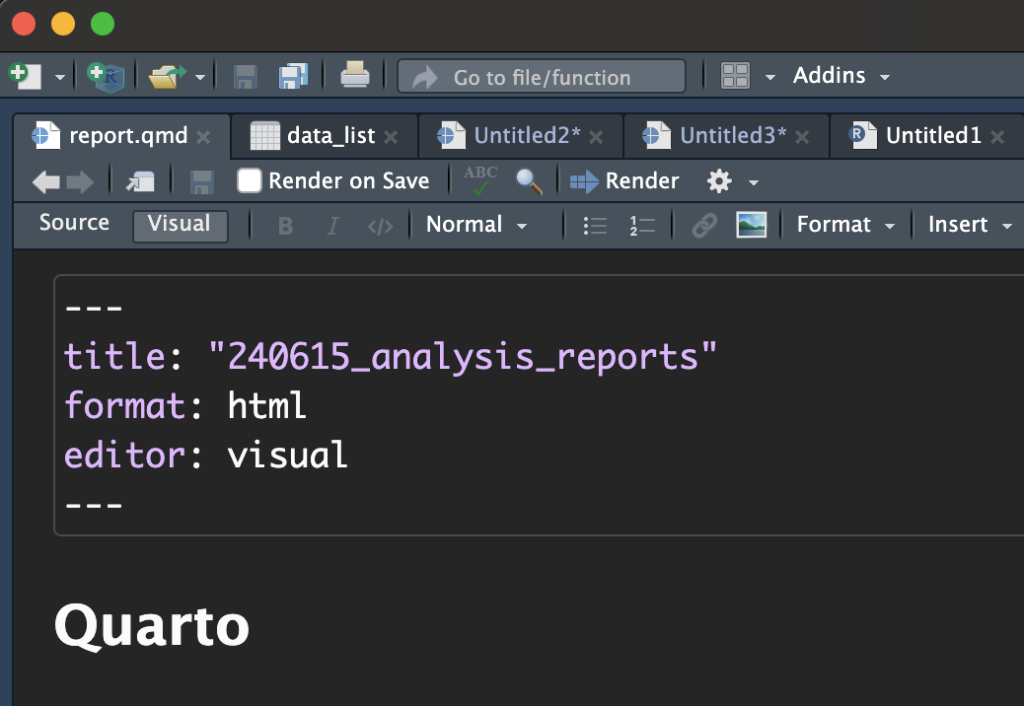Viewport: 1024px width, 706px height.
Task: Click the Insert Image icon
Action: click(751, 225)
